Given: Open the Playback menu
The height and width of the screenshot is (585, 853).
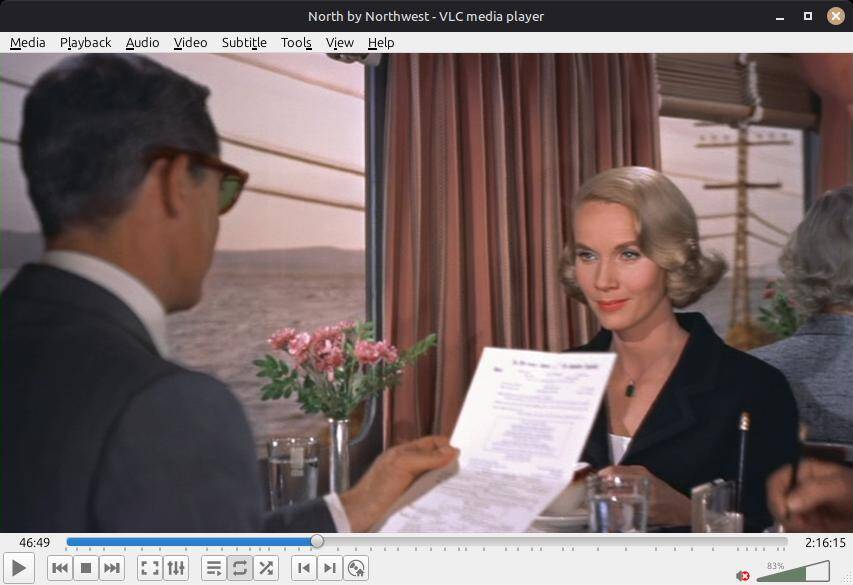Looking at the screenshot, I should (85, 42).
